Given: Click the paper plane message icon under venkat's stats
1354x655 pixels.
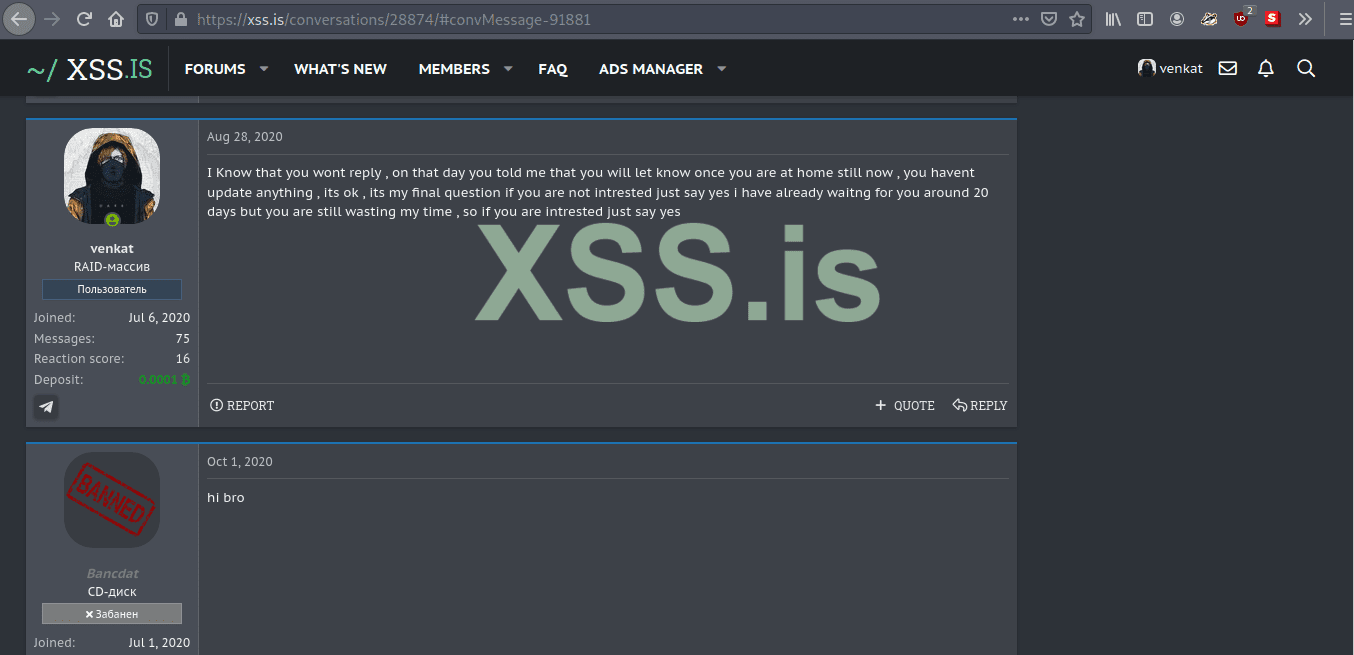Looking at the screenshot, I should pos(46,407).
